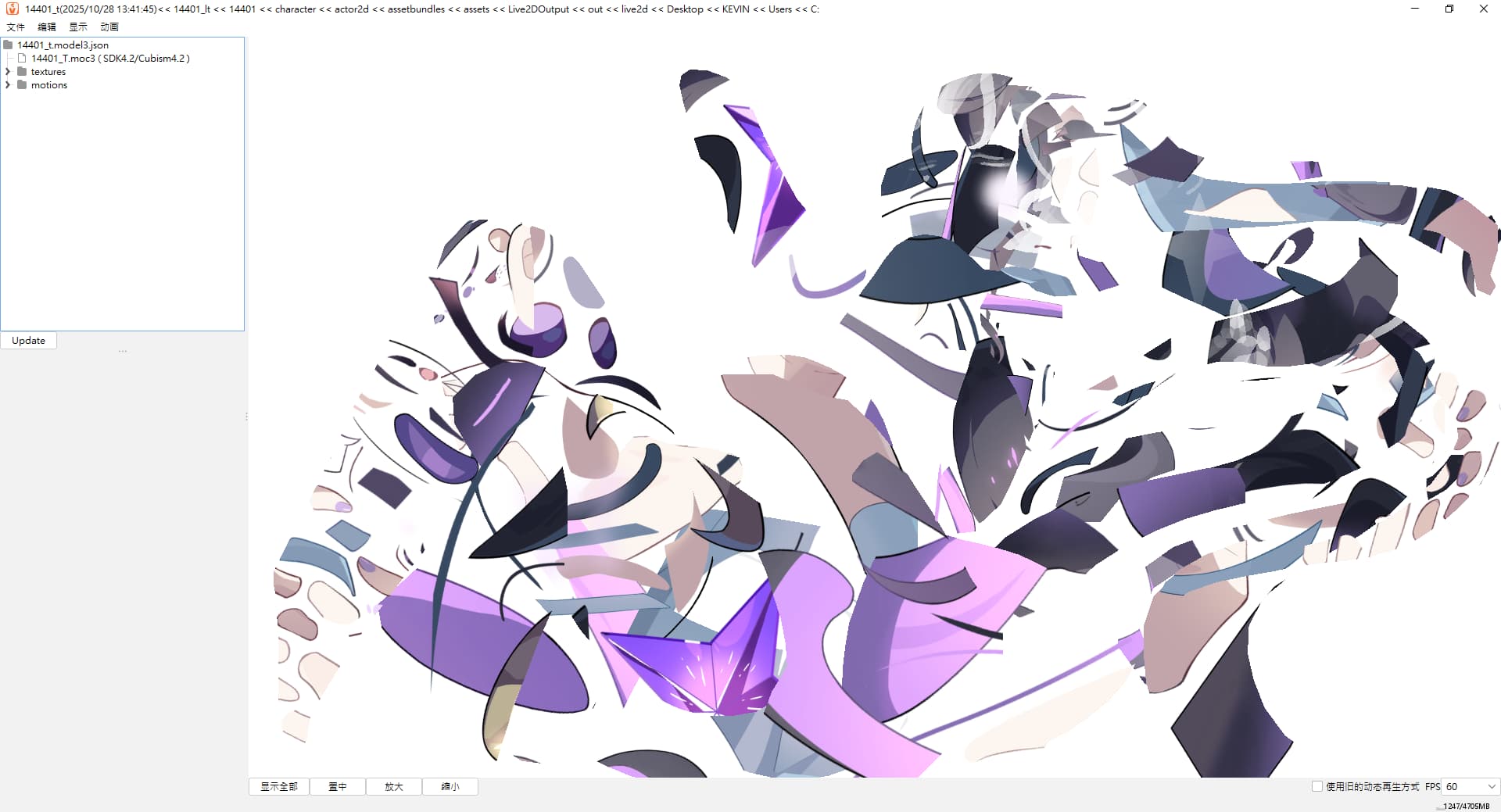Open the 文件 menu
Screen dimensions: 1501x812
click(16, 27)
